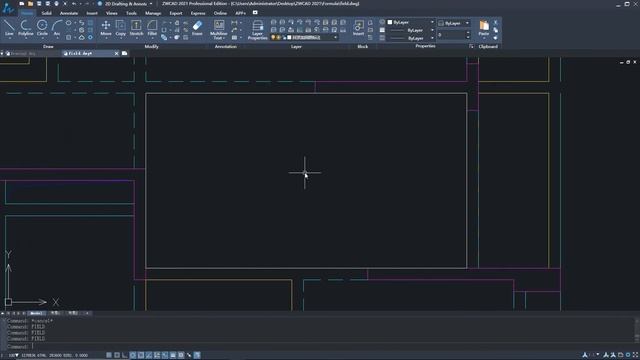Expand Multiline Text dropdown arrow

[224, 38]
